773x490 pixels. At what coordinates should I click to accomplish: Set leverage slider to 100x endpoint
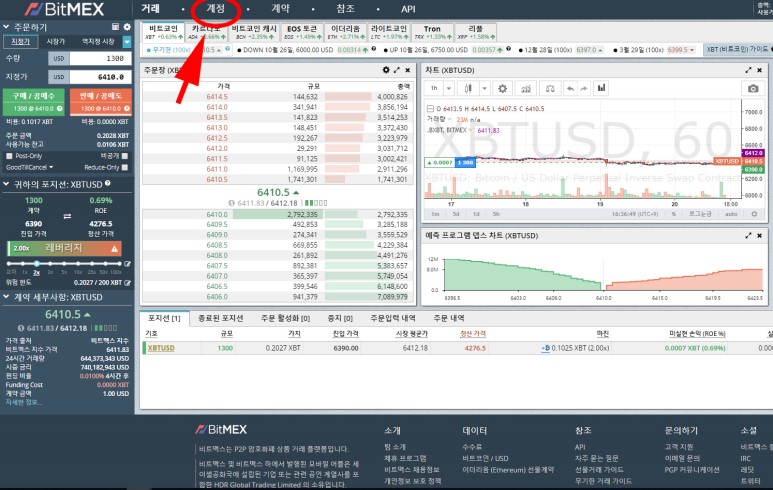[x=118, y=264]
